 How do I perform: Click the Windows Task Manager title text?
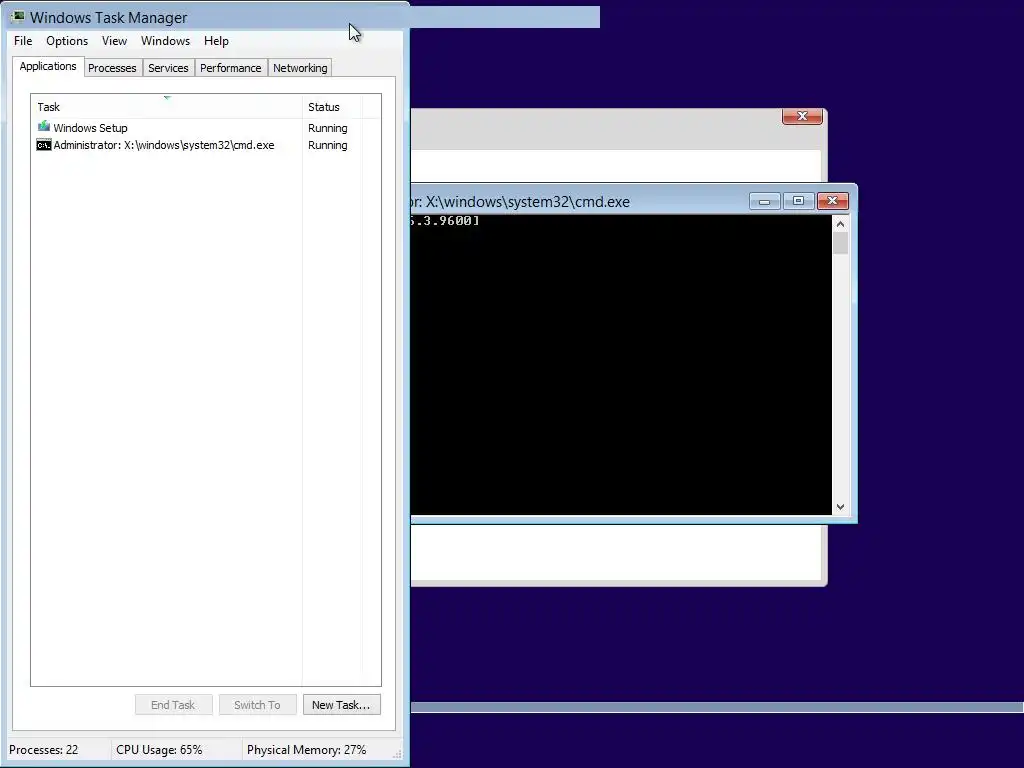[108, 18]
